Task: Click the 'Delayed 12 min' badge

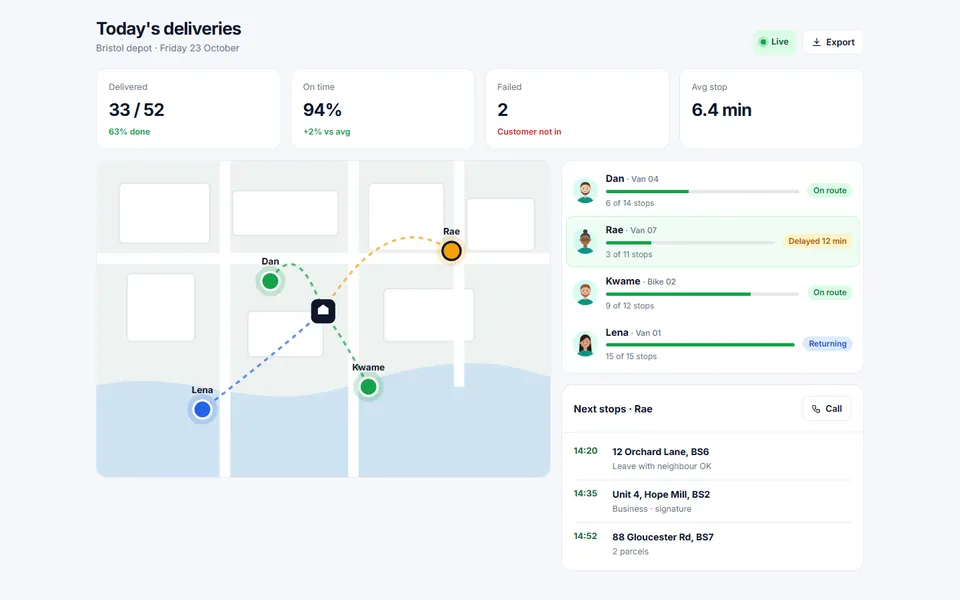Action: pos(817,241)
